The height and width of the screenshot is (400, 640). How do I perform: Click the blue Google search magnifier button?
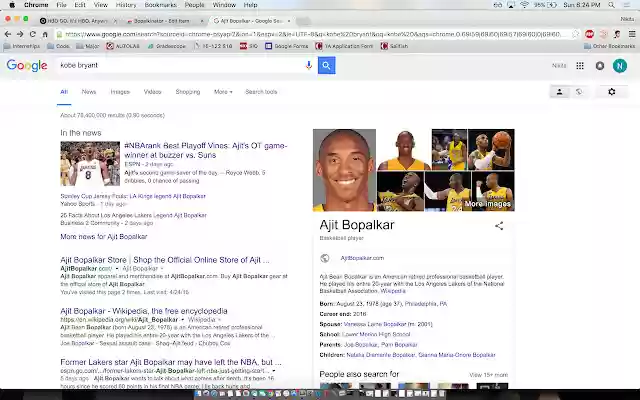point(327,65)
